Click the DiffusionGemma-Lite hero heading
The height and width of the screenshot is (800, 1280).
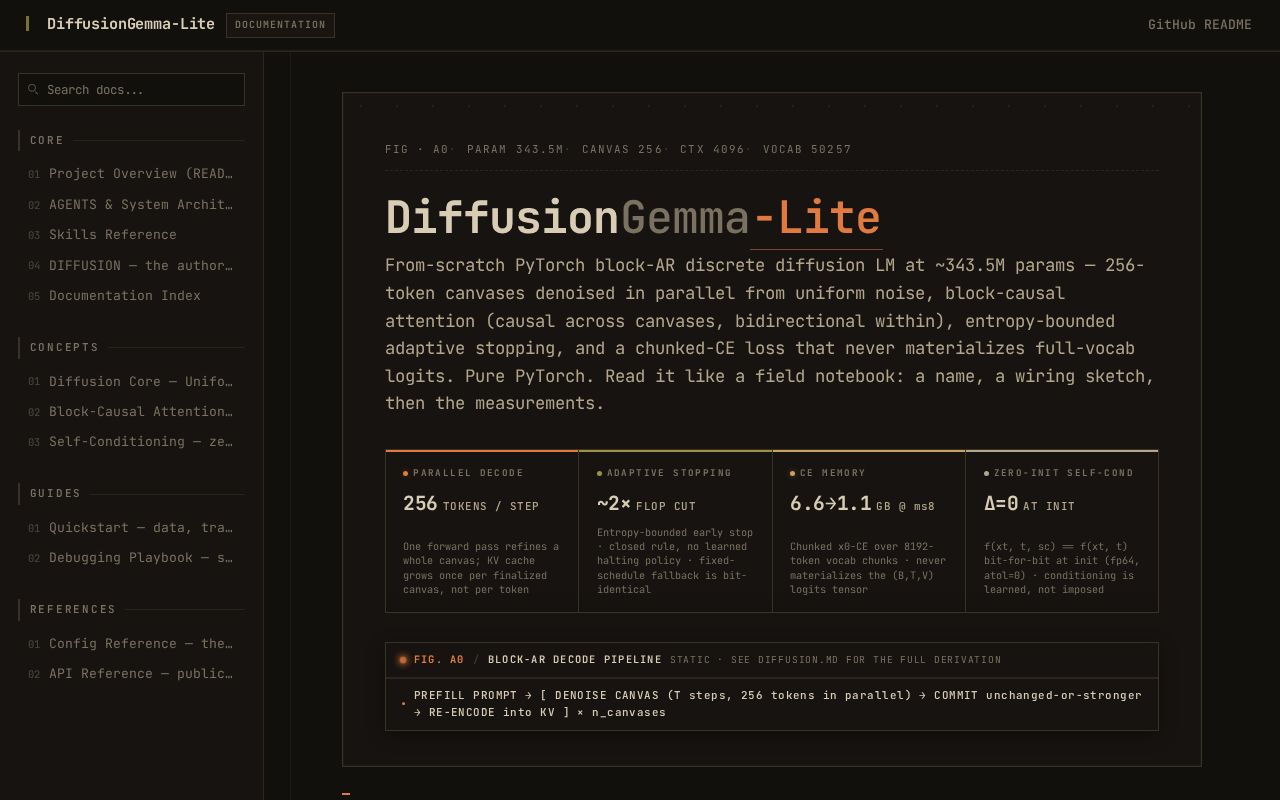click(x=633, y=218)
